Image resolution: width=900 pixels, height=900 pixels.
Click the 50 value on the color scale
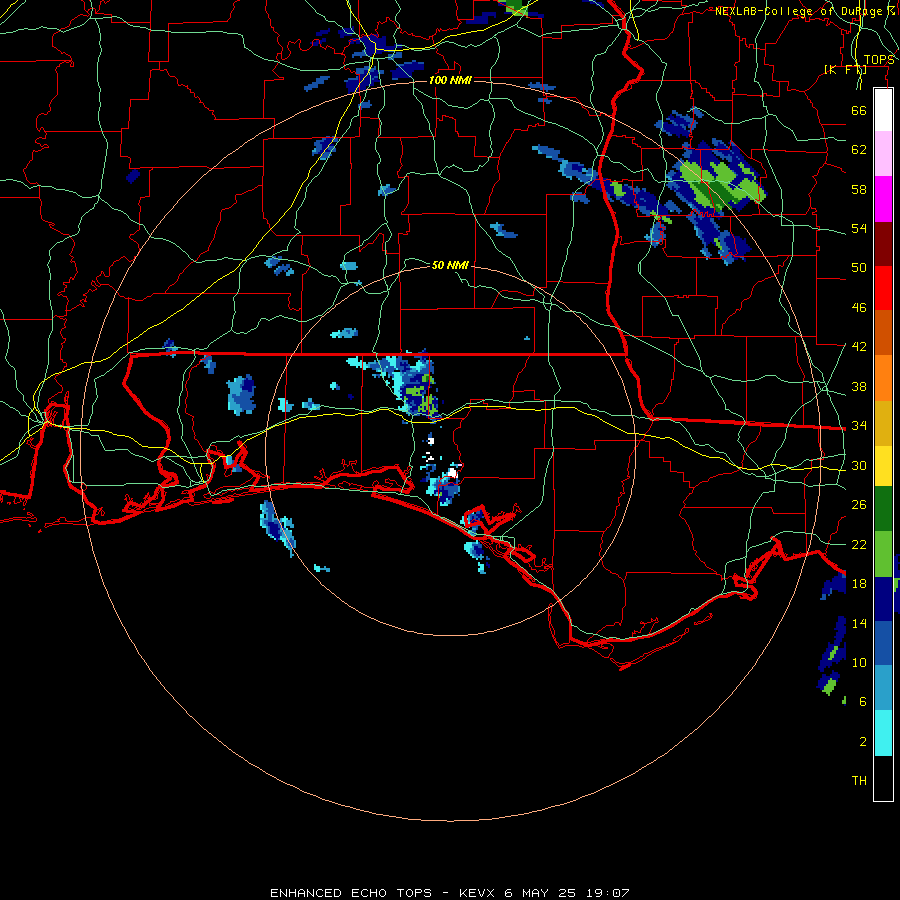(859, 268)
